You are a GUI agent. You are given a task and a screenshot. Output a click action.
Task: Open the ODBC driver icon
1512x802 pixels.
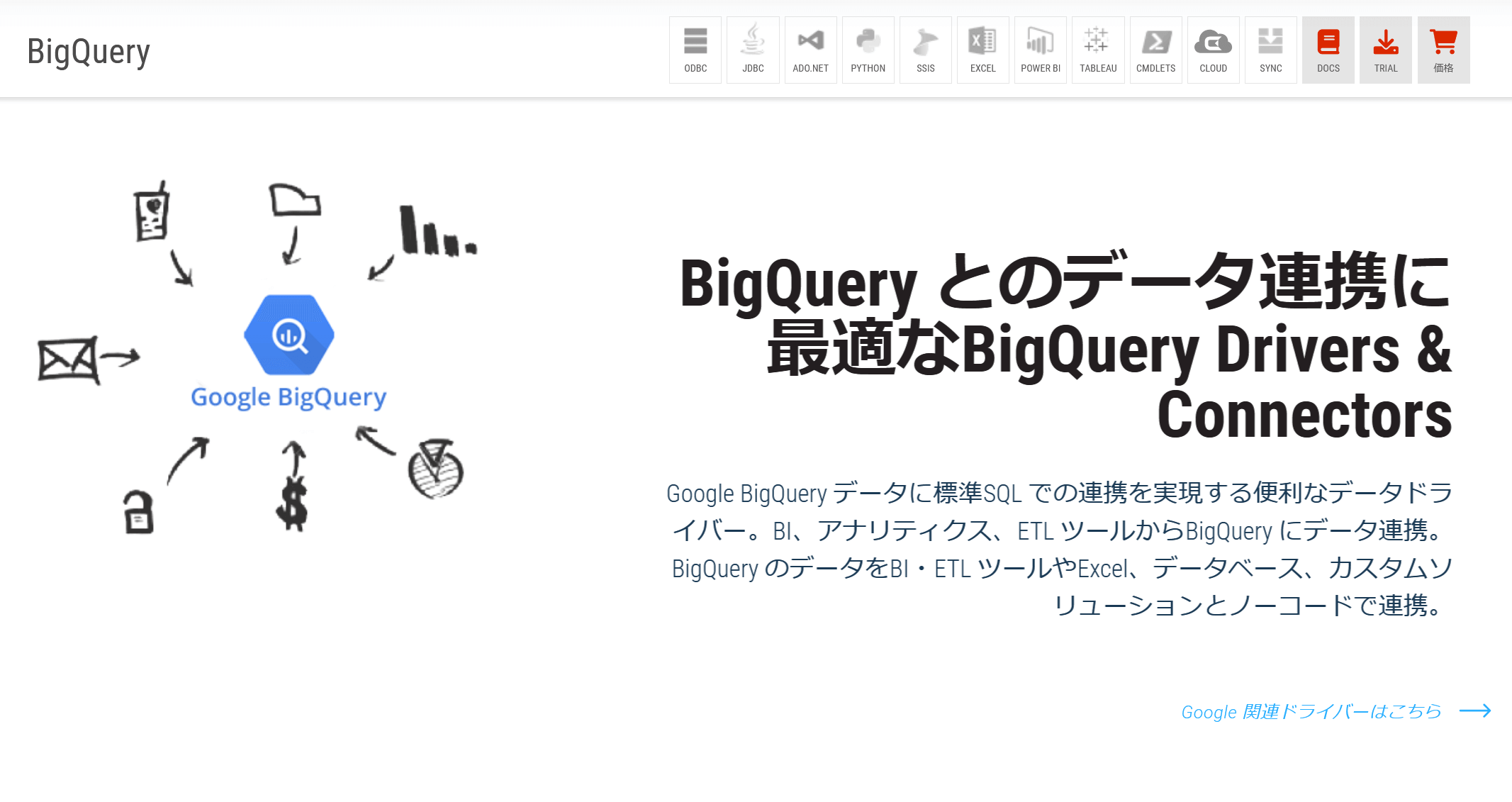[x=695, y=50]
